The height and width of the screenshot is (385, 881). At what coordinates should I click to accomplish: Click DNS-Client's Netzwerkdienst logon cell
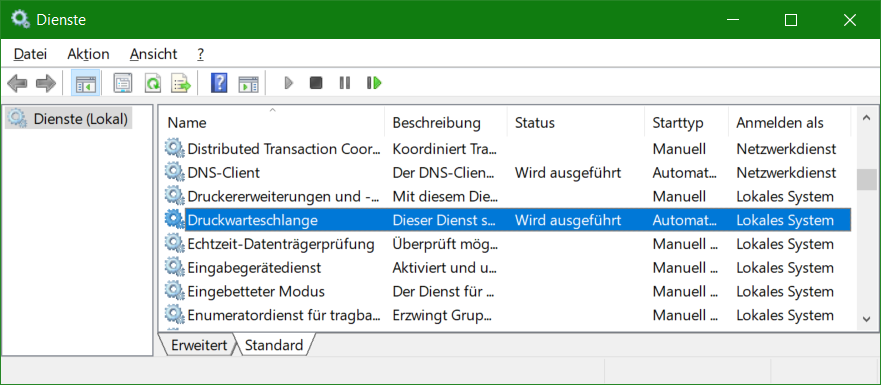[786, 173]
